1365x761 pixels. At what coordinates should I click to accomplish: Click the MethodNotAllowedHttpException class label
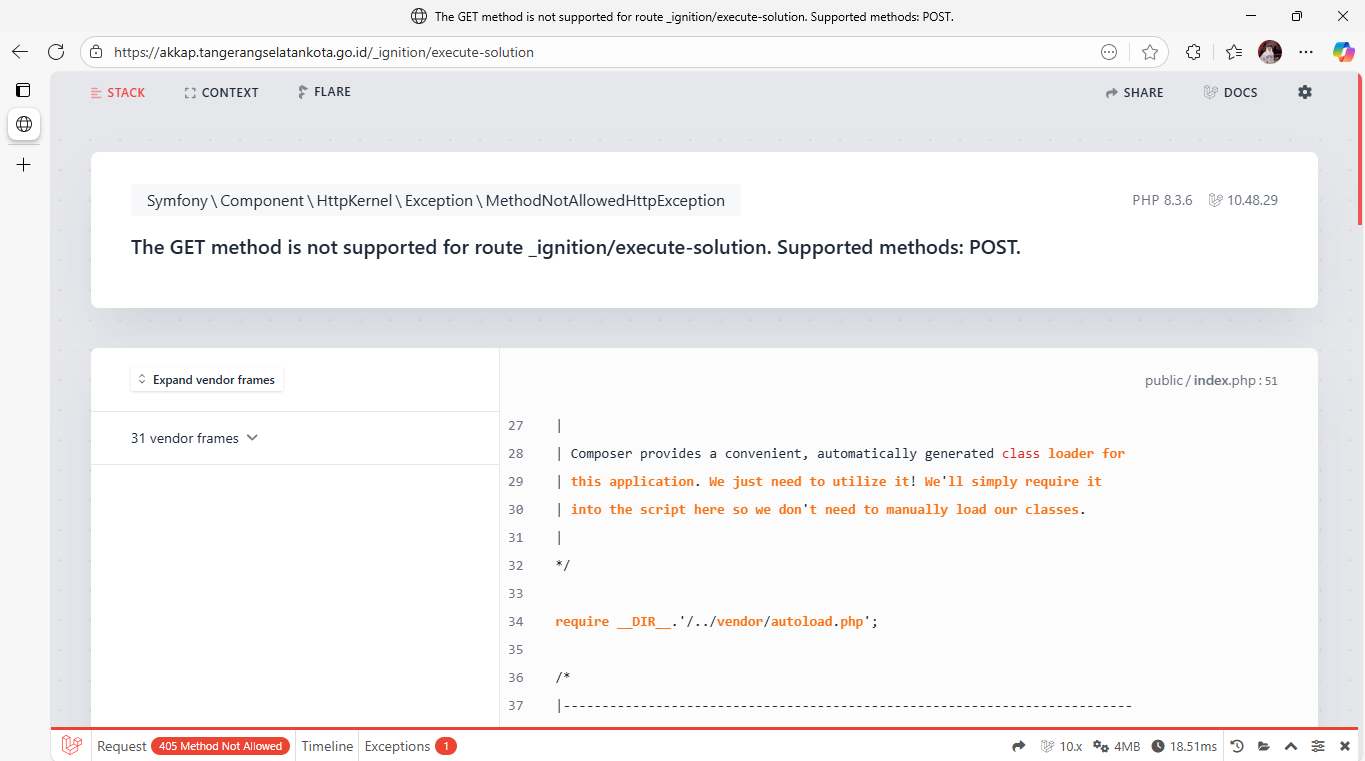tap(436, 200)
